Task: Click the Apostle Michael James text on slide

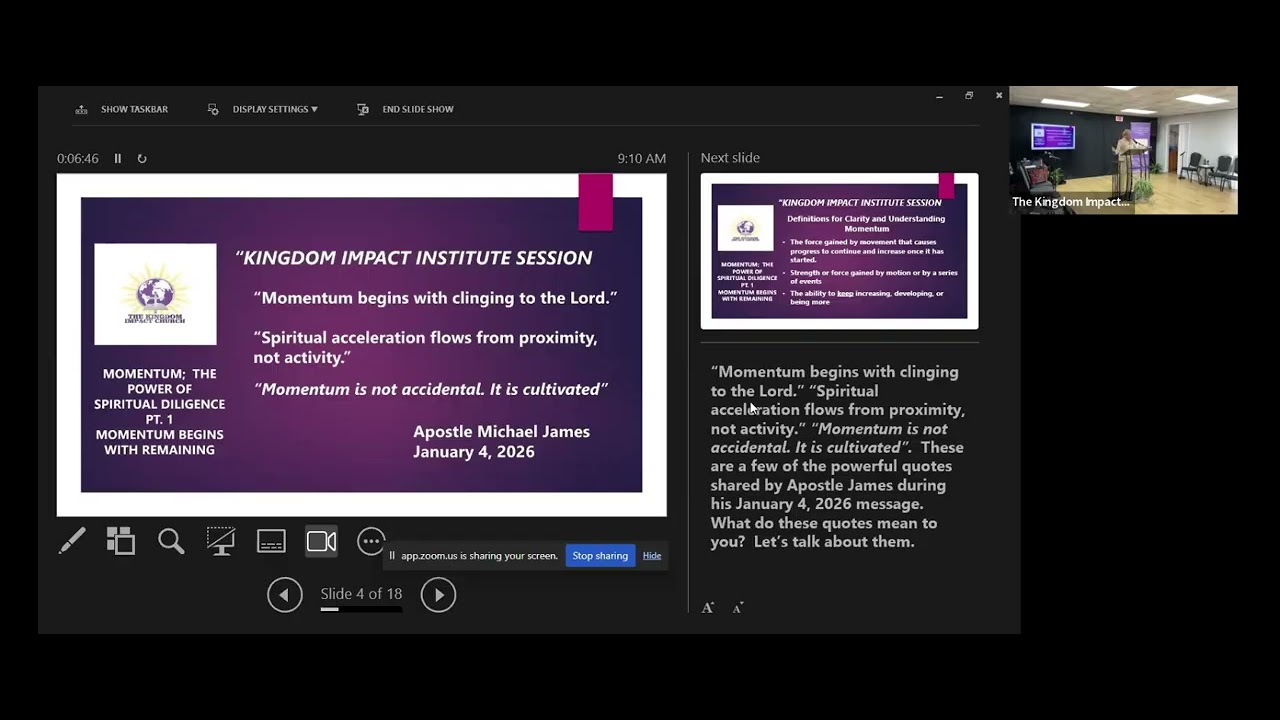Action: 501,432
